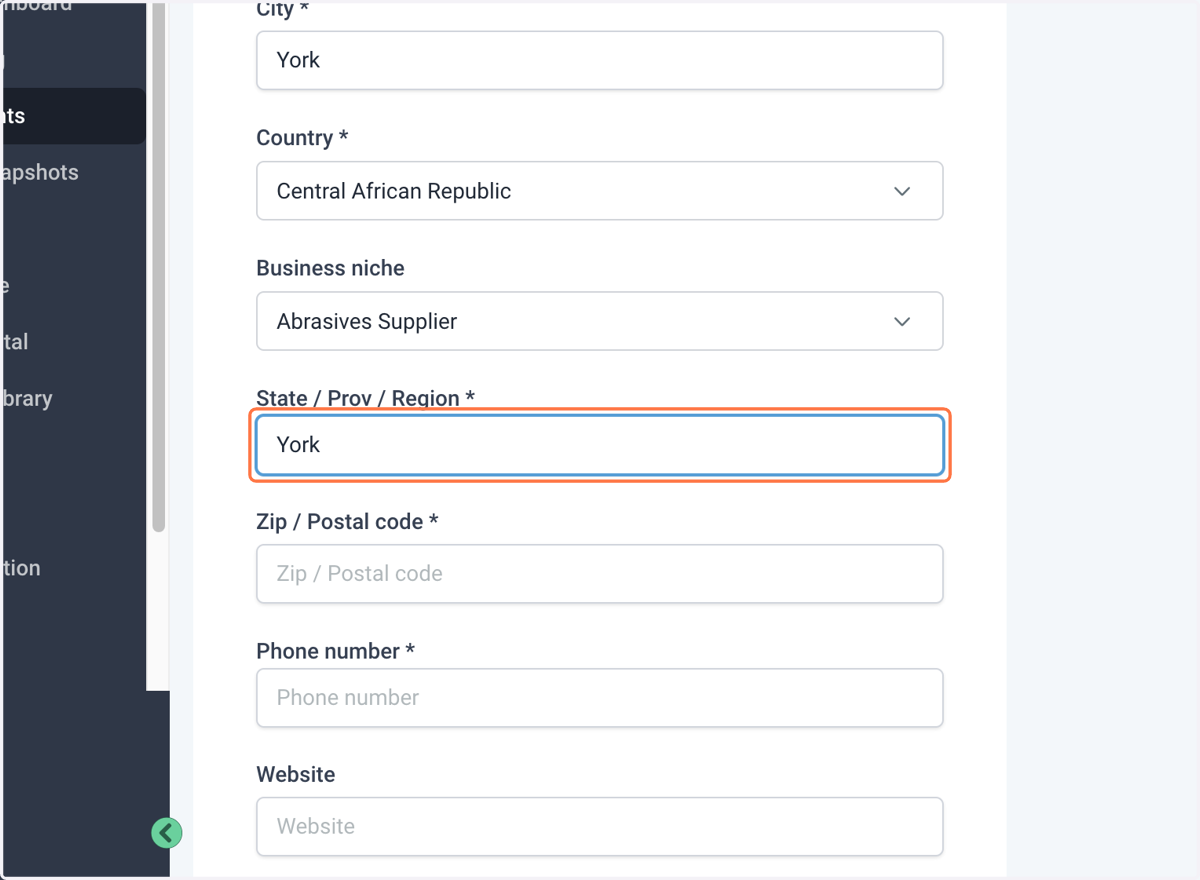The height and width of the screenshot is (880, 1200).
Task: Open the Abrasives Supplier niche selector
Action: (x=600, y=321)
